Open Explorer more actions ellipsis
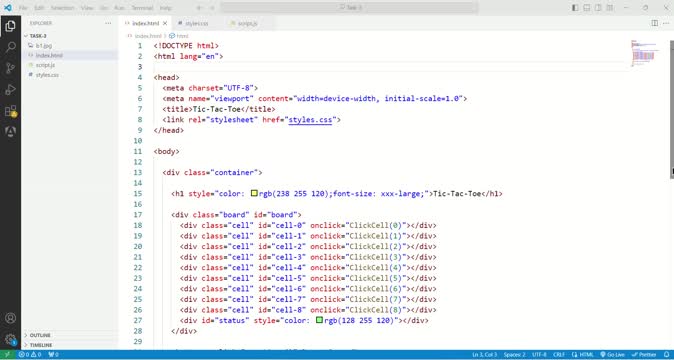The image size is (674, 360). (x=108, y=23)
